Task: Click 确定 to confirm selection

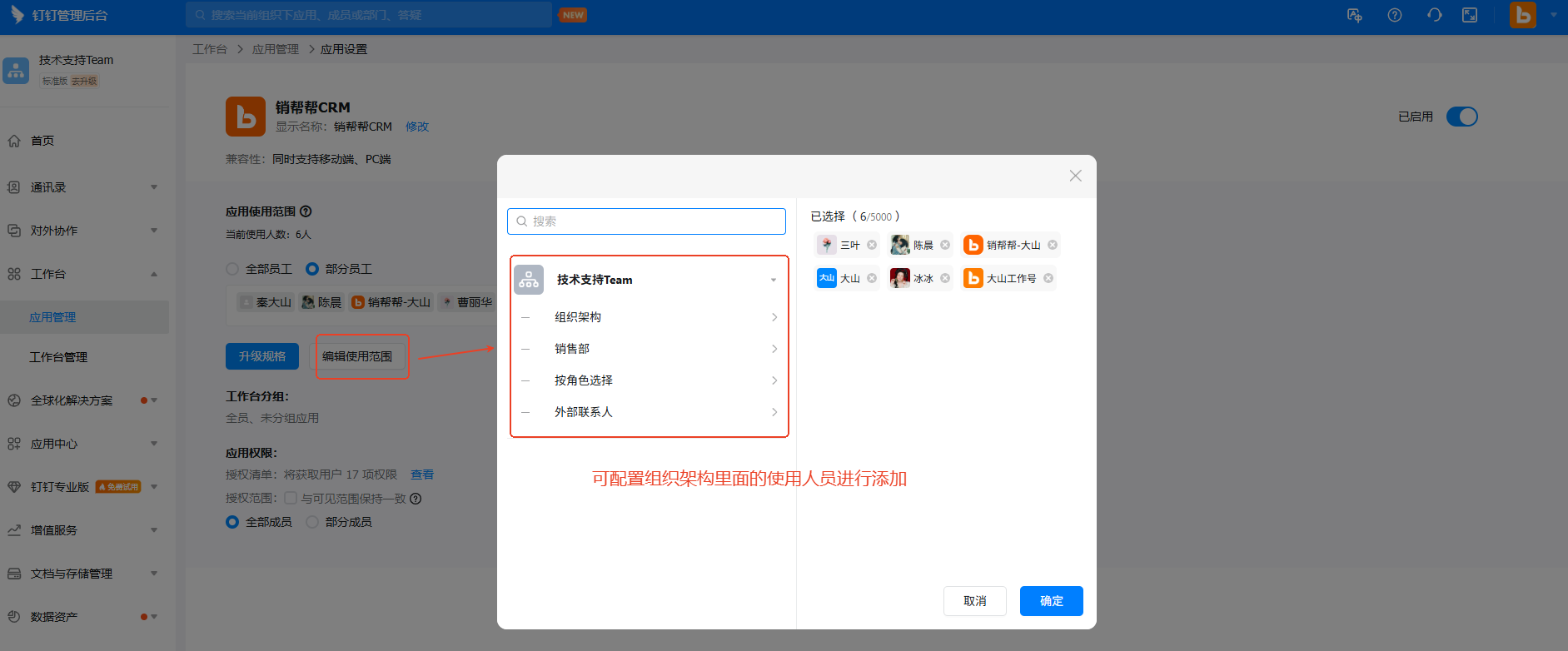Action: 1052,601
